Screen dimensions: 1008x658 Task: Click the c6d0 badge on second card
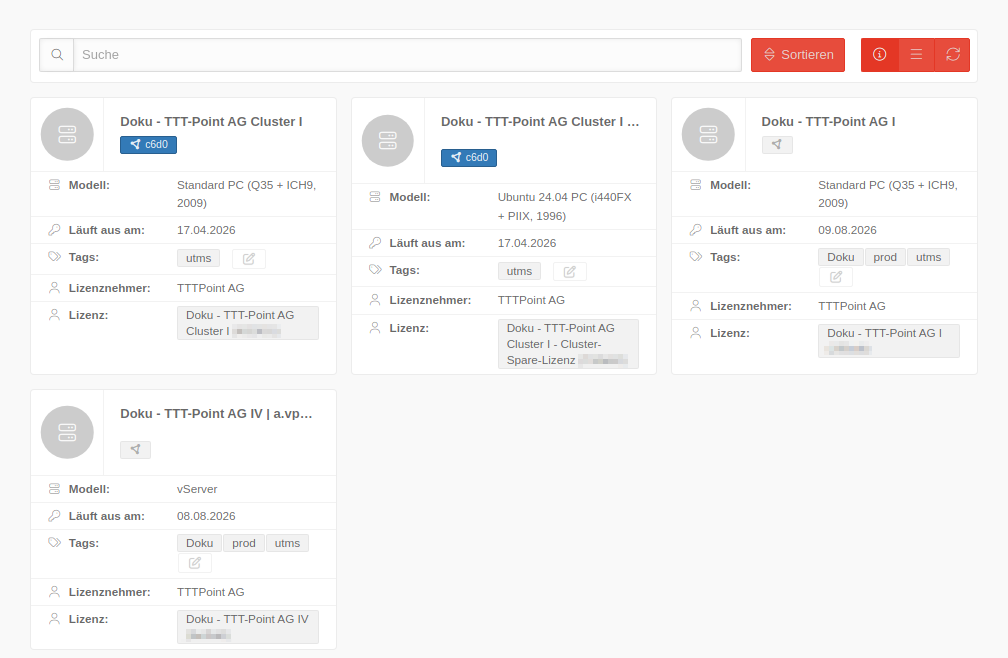tap(468, 158)
